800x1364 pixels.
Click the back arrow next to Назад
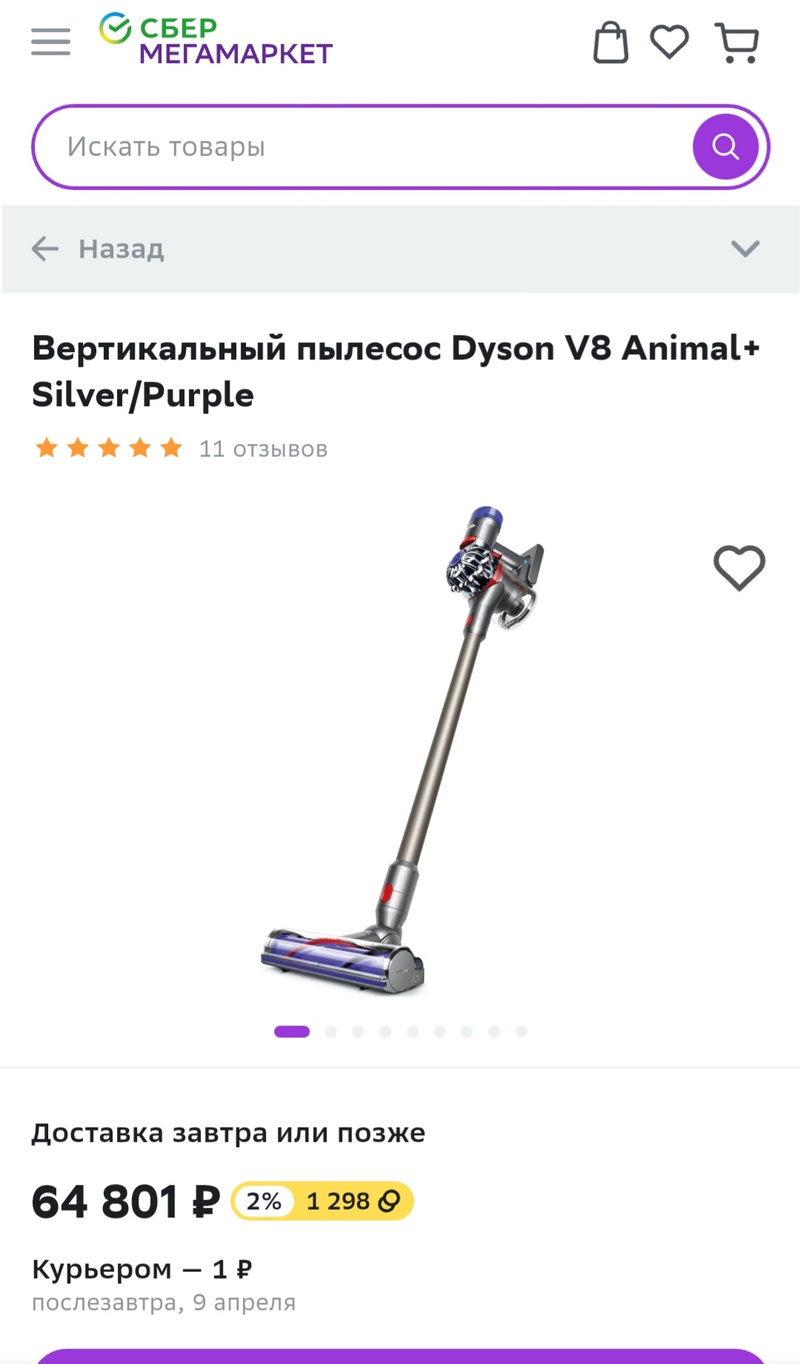pyautogui.click(x=45, y=248)
